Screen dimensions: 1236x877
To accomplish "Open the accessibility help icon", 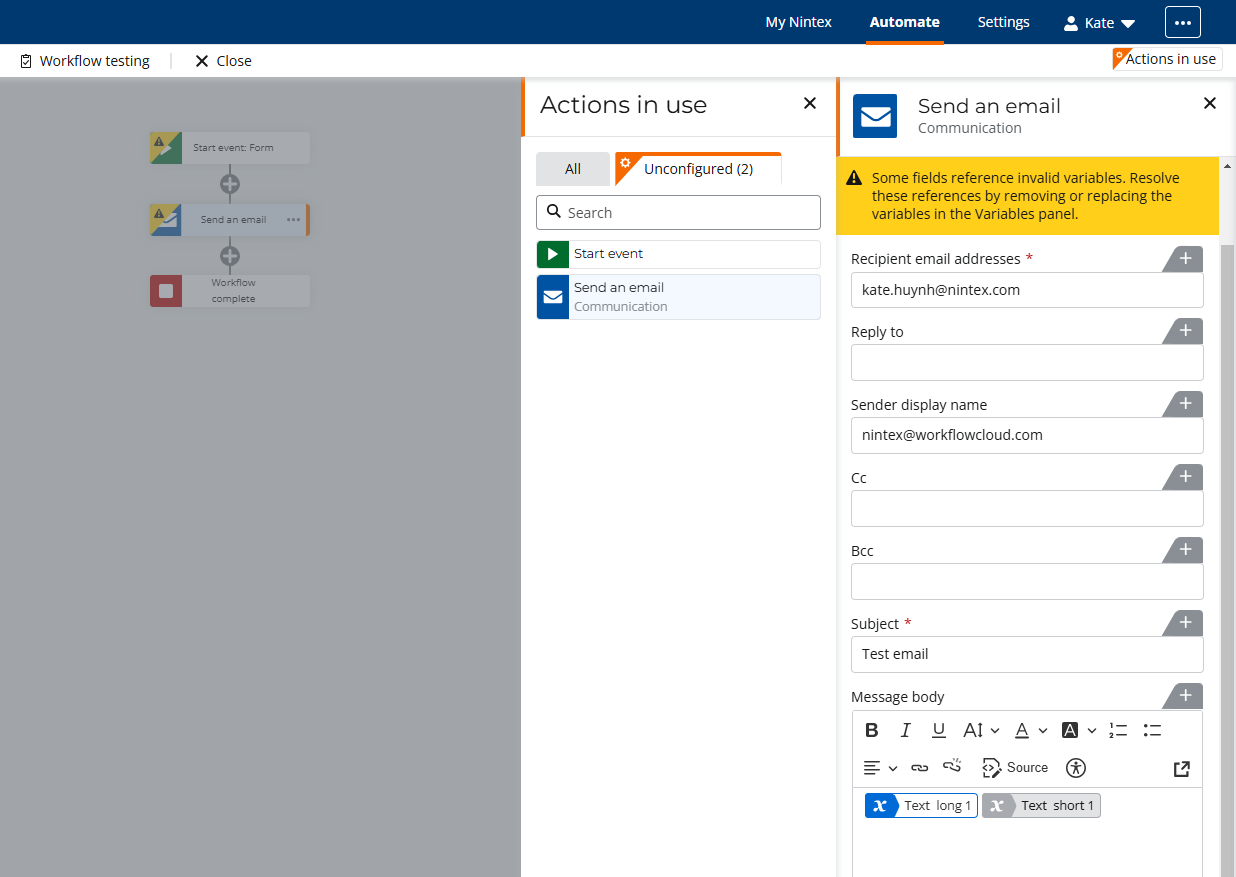I will 1076,768.
